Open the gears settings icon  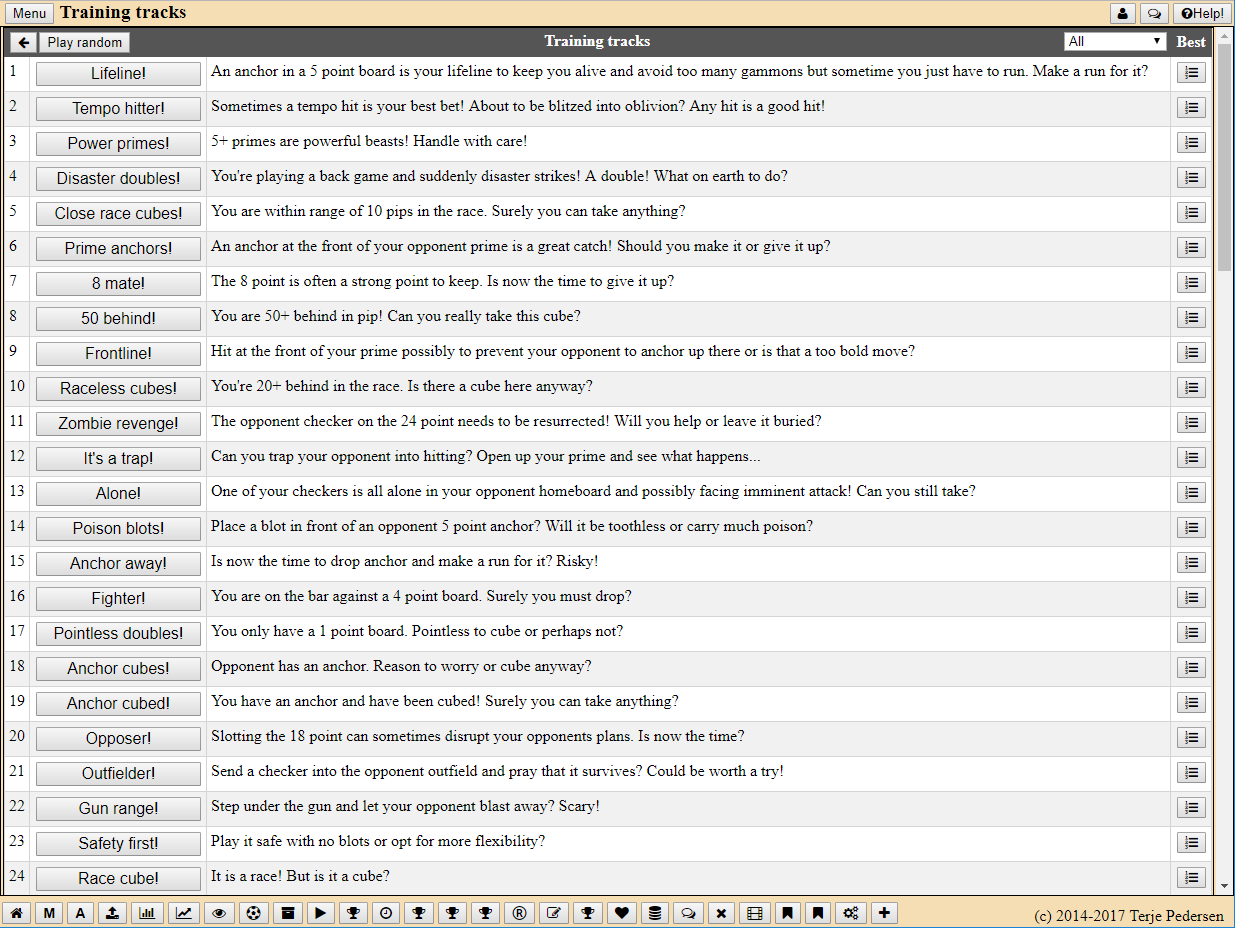coord(851,913)
